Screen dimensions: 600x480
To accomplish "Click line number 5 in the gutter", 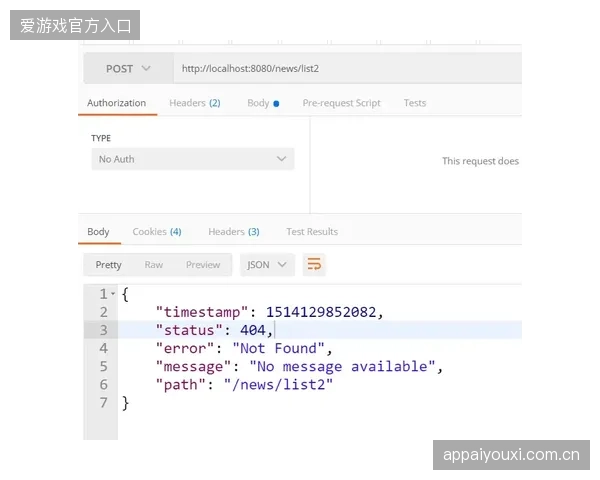I will [103, 366].
